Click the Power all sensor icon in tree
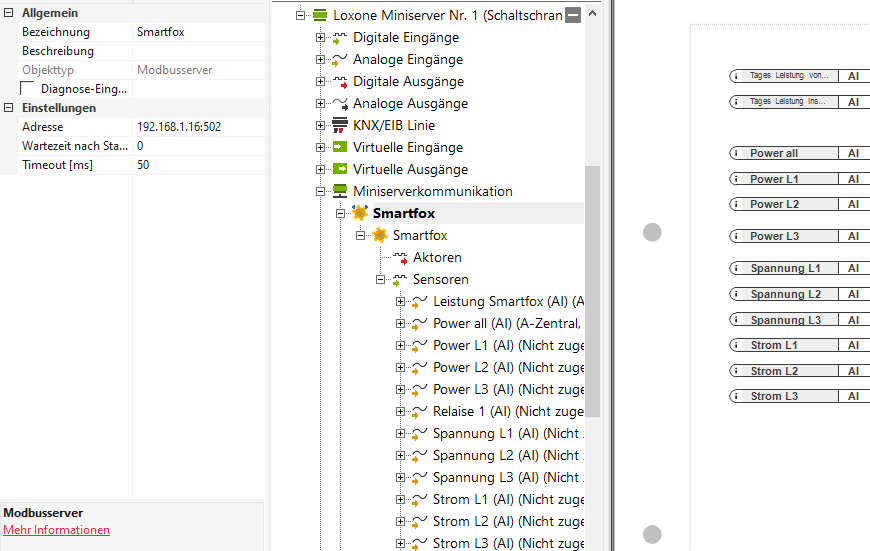The image size is (870, 551). tap(419, 323)
